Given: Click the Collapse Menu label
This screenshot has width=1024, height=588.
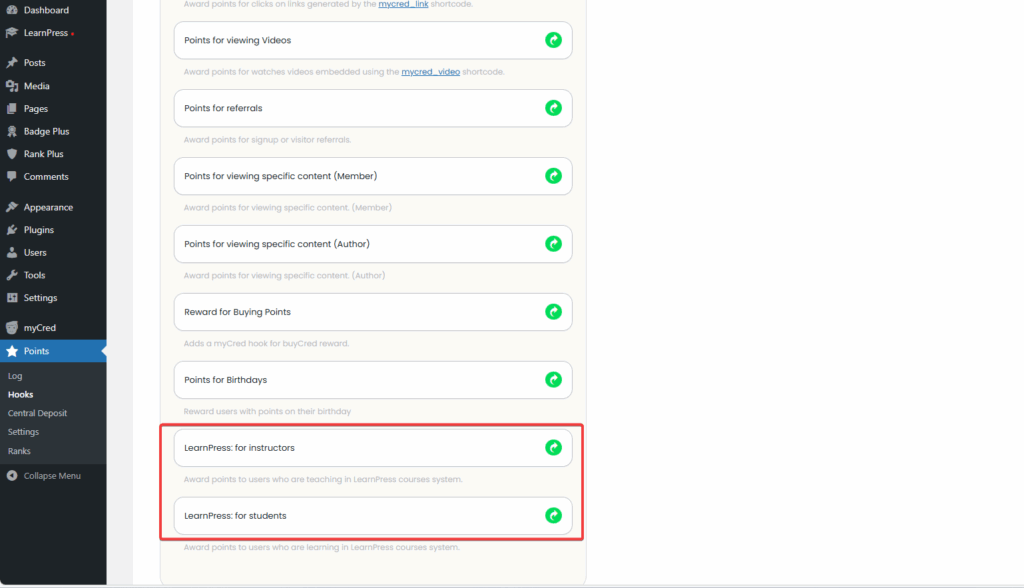Looking at the screenshot, I should tap(52, 476).
